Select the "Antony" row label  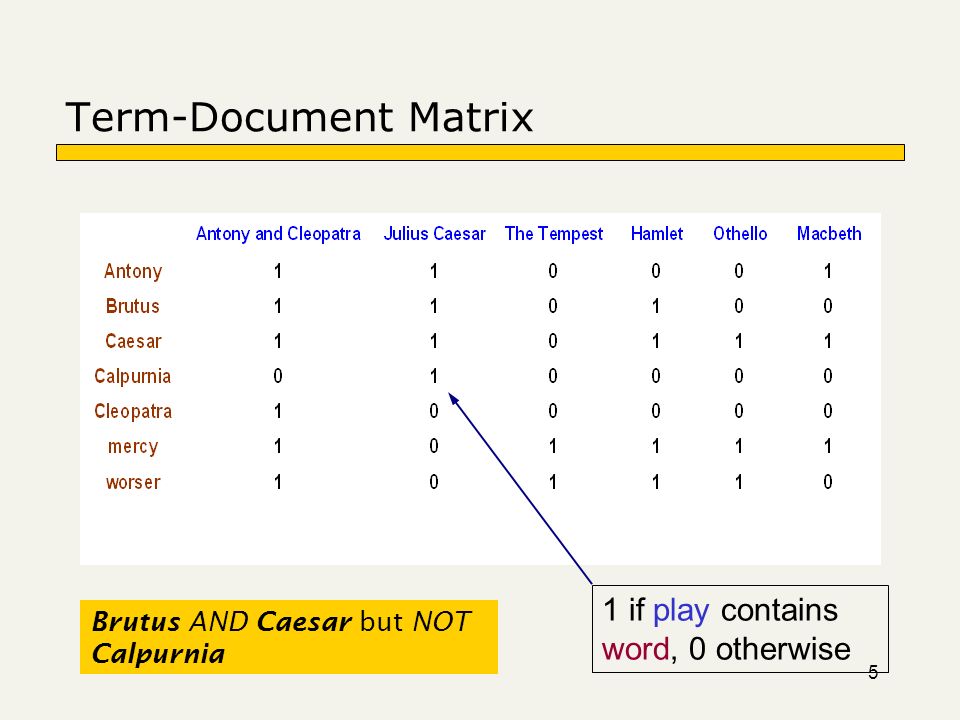[133, 271]
